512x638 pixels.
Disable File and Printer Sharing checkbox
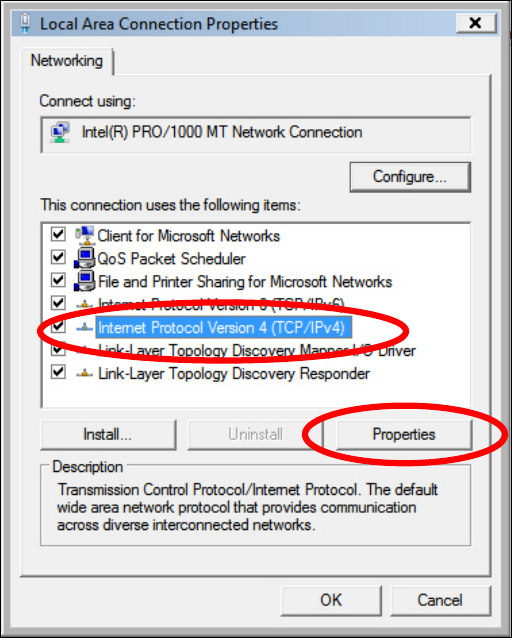click(58, 280)
